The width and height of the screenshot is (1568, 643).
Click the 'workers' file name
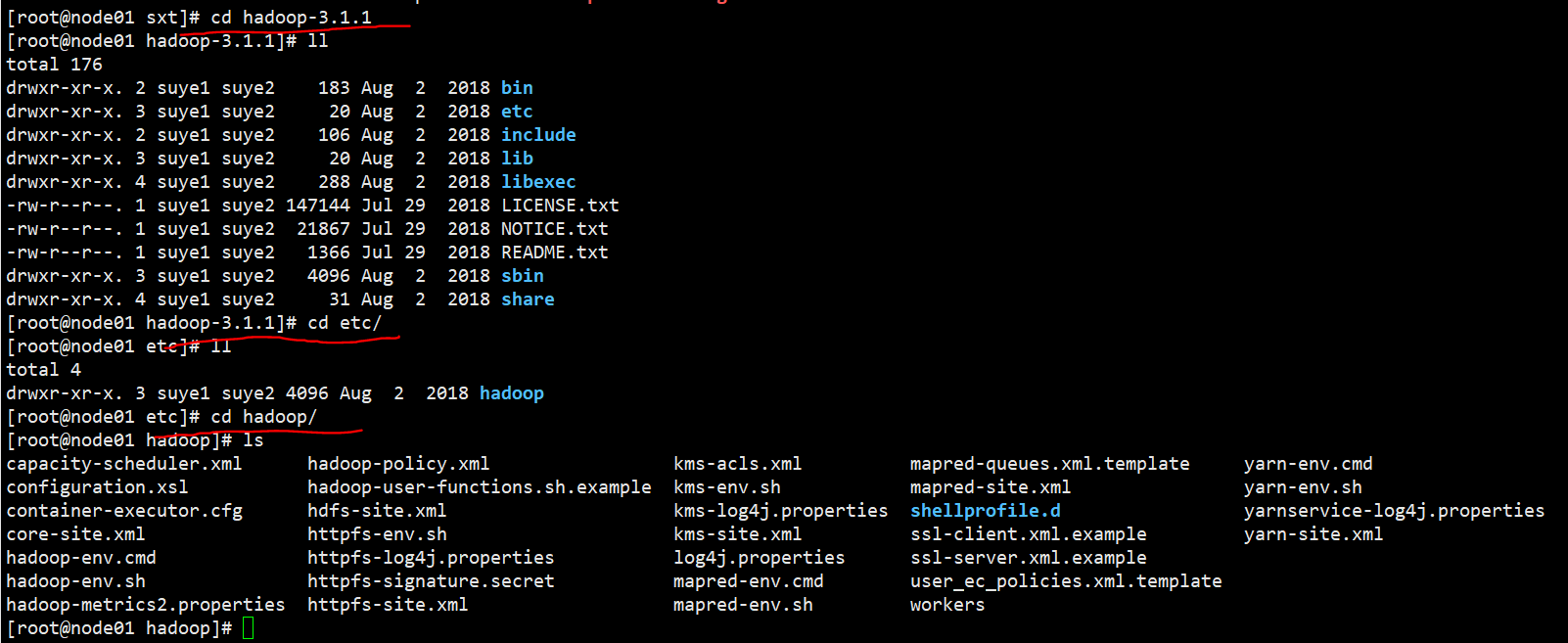947,605
